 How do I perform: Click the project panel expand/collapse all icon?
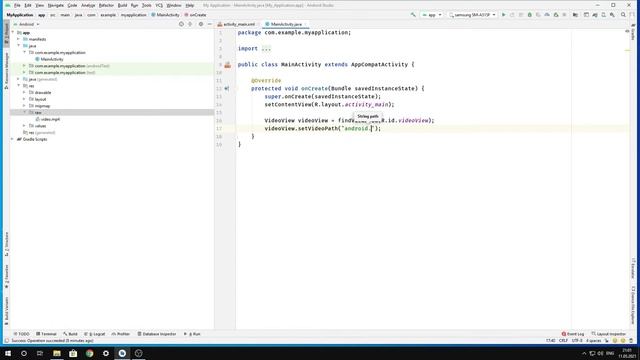[x=190, y=24]
